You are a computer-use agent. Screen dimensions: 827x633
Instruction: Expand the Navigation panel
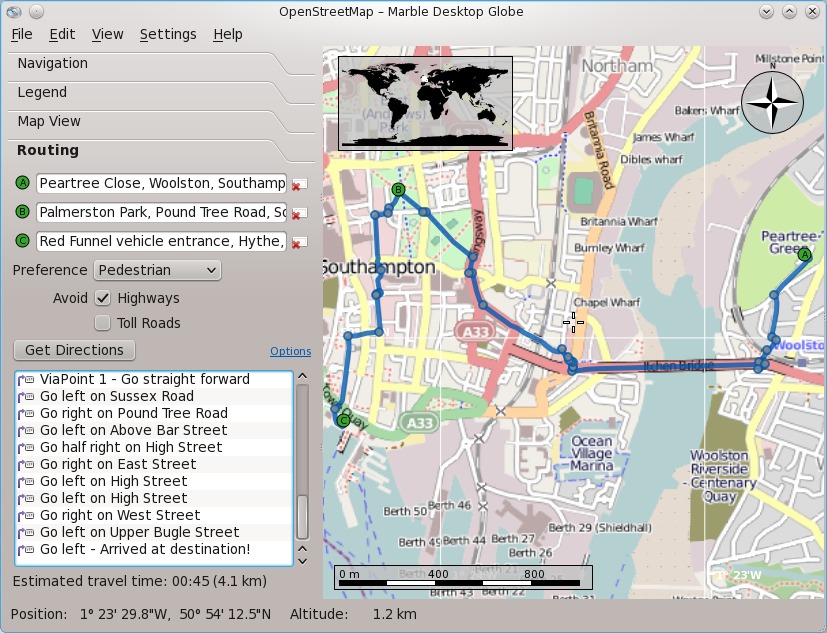pyautogui.click(x=53, y=63)
